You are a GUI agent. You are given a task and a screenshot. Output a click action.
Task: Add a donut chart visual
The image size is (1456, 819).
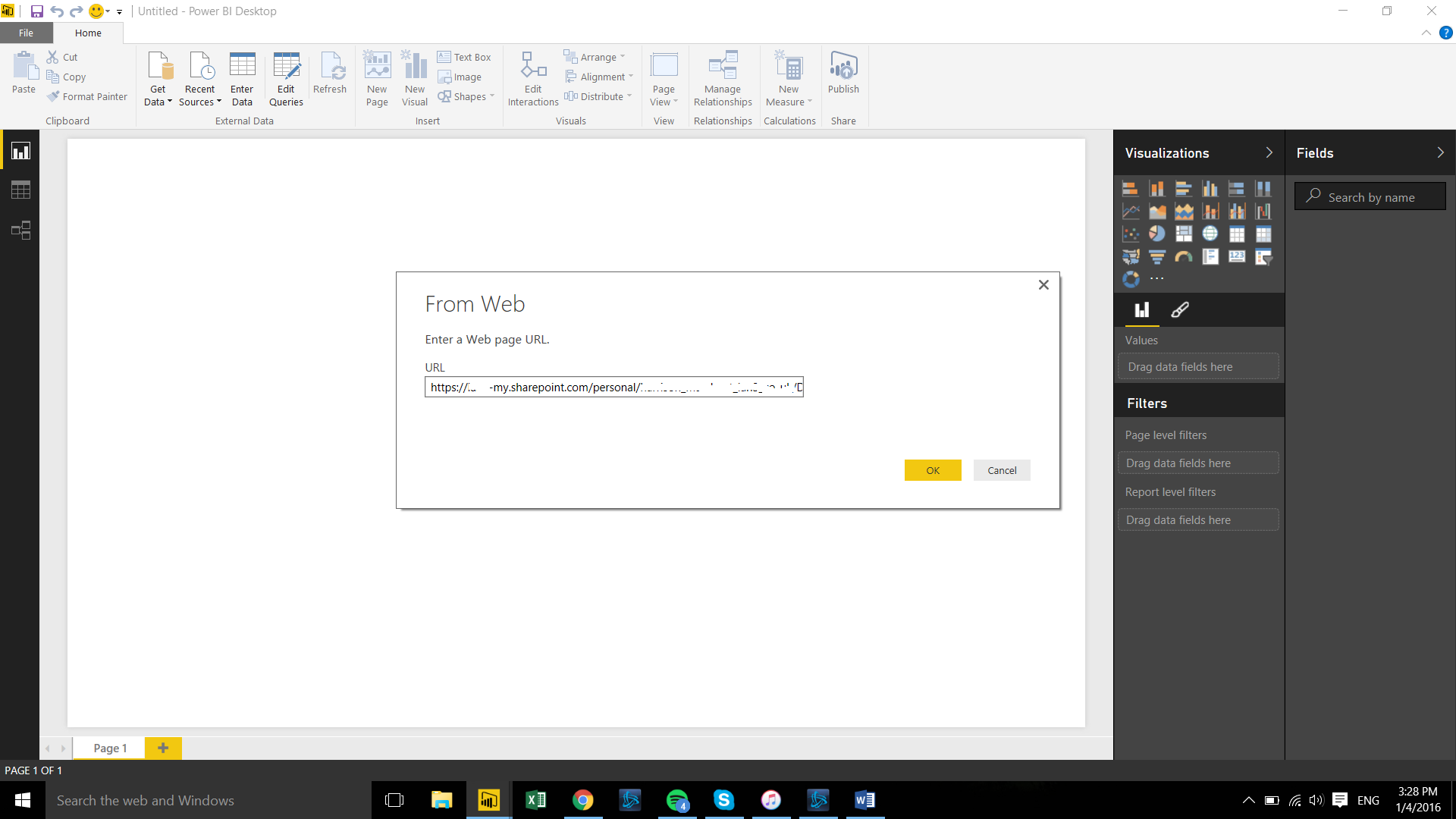click(x=1131, y=279)
